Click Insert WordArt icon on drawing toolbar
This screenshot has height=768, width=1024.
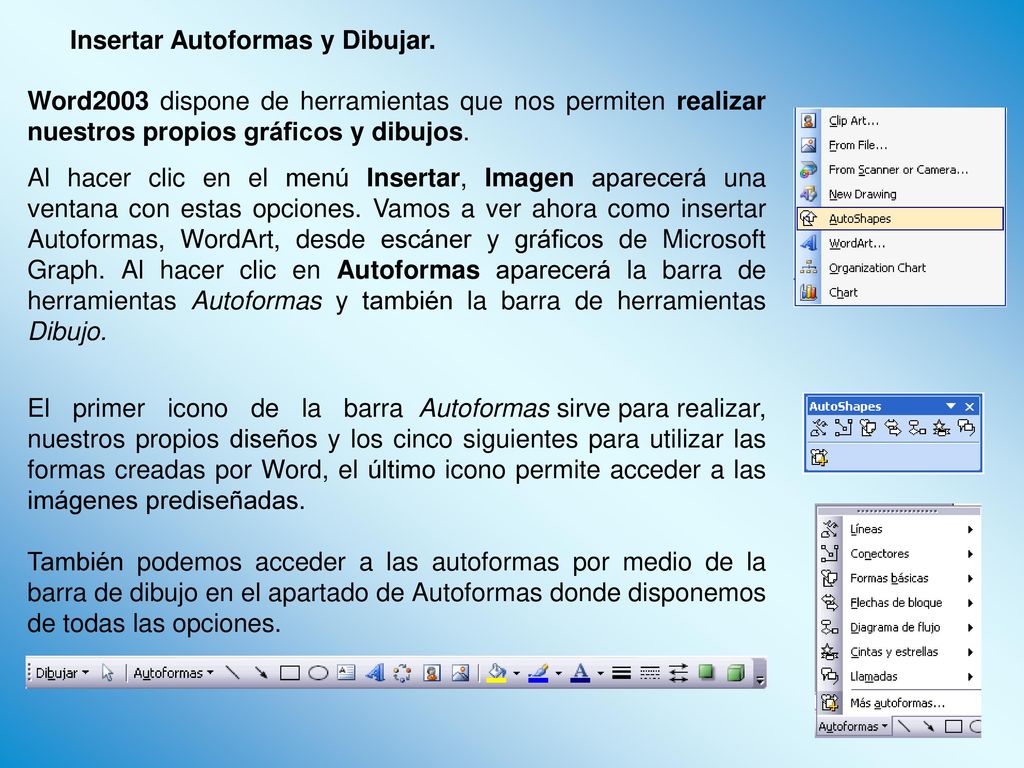375,673
